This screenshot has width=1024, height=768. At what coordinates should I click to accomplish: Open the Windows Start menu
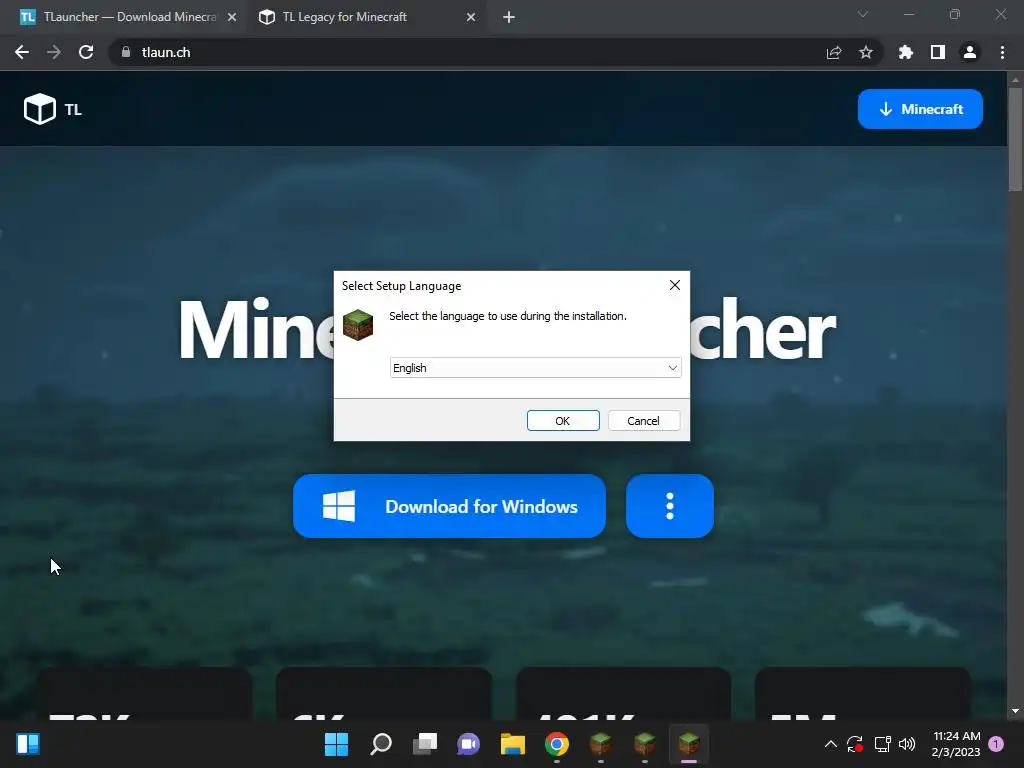pos(336,744)
